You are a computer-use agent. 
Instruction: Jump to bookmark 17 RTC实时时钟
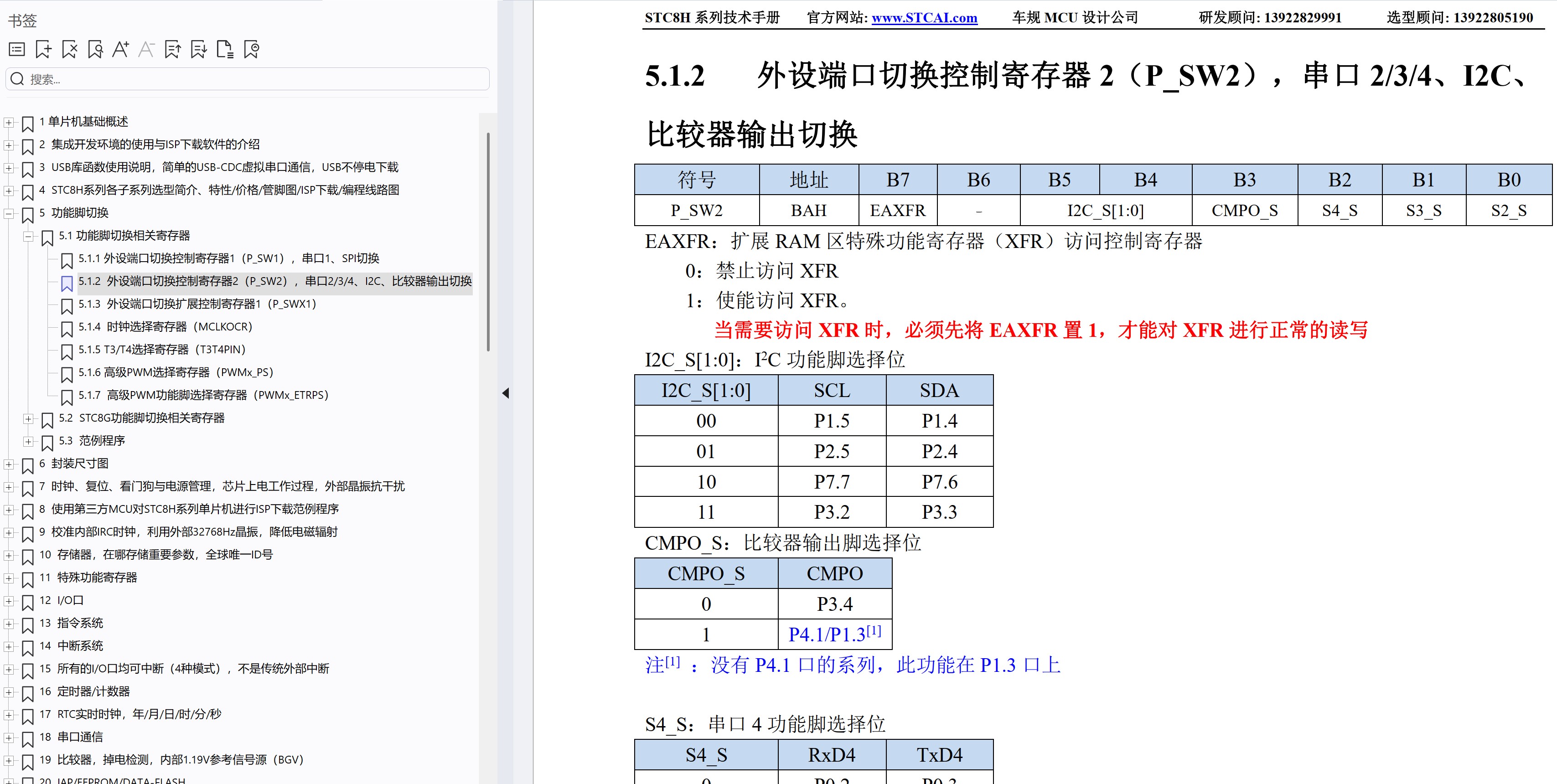tap(130, 714)
